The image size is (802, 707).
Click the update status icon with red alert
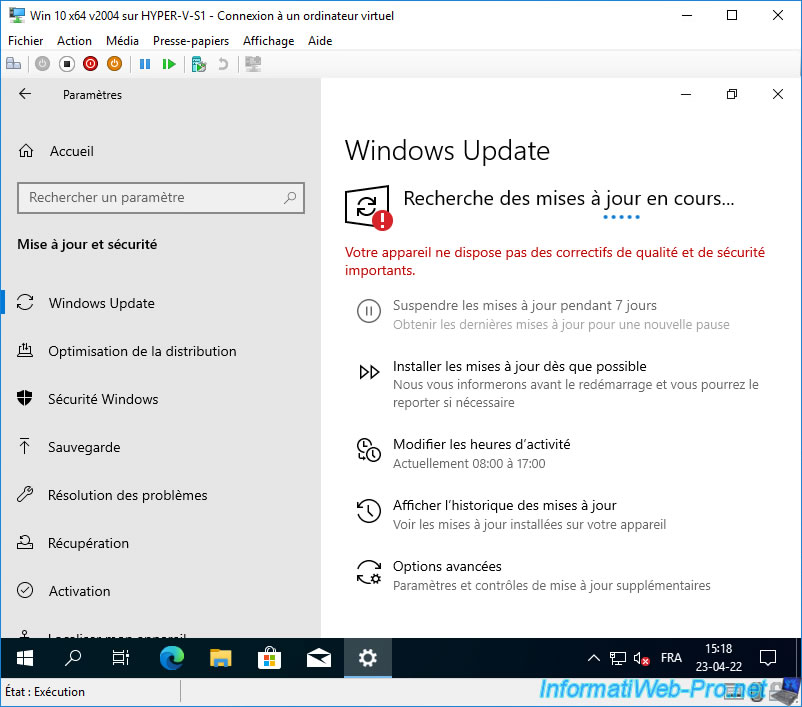point(368,207)
